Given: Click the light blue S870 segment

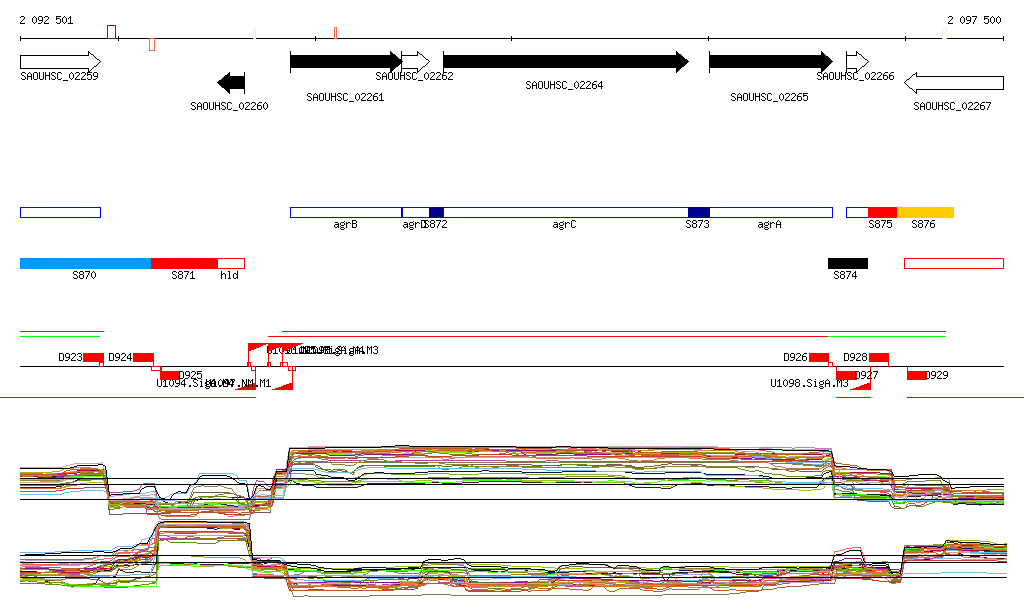Looking at the screenshot, I should coord(85,263).
